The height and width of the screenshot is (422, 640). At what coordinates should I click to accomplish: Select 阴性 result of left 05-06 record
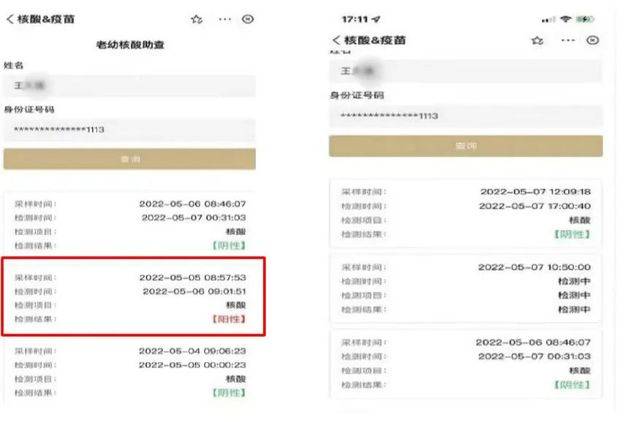pos(229,245)
